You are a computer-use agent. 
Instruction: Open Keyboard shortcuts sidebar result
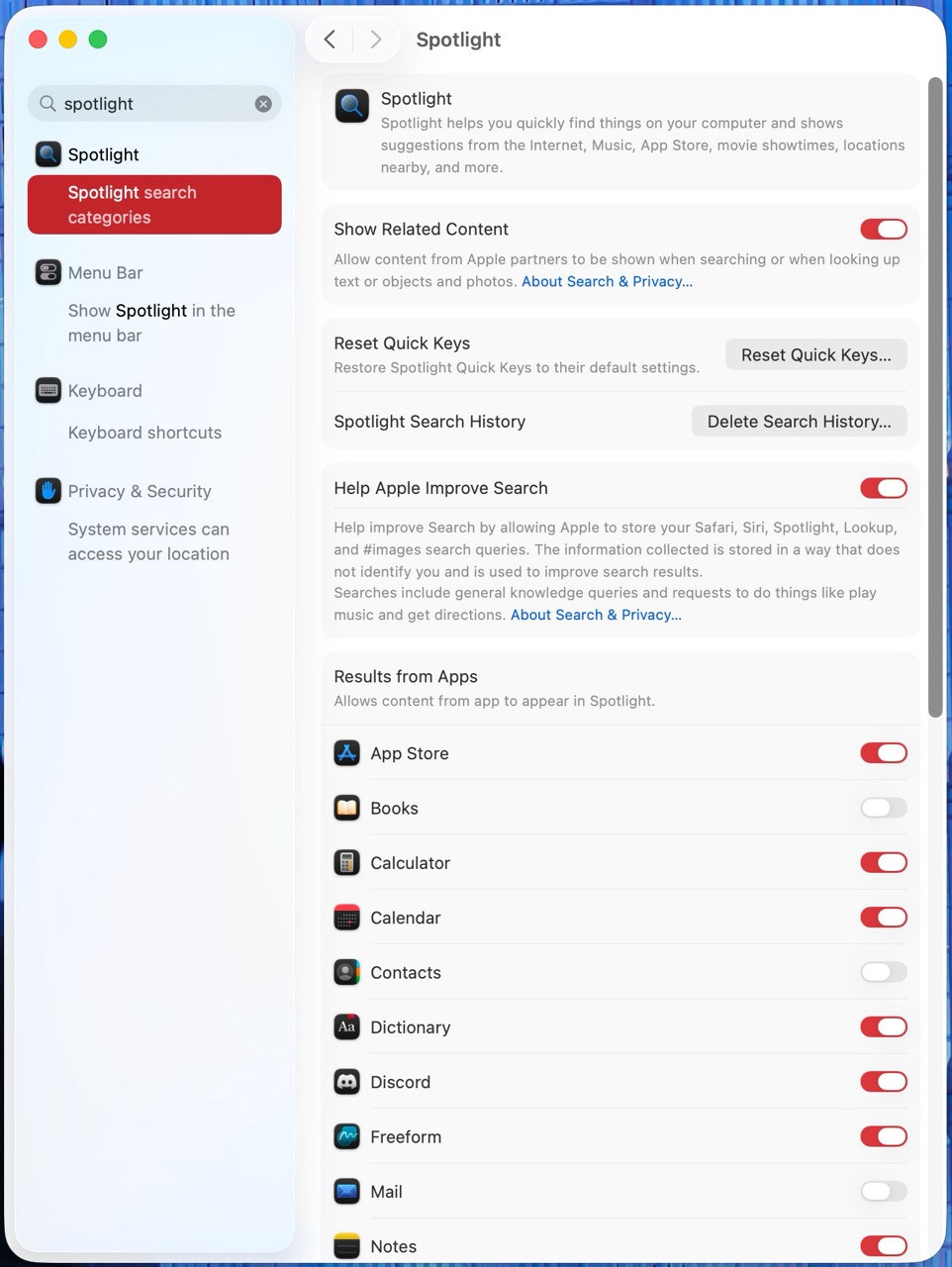144,433
